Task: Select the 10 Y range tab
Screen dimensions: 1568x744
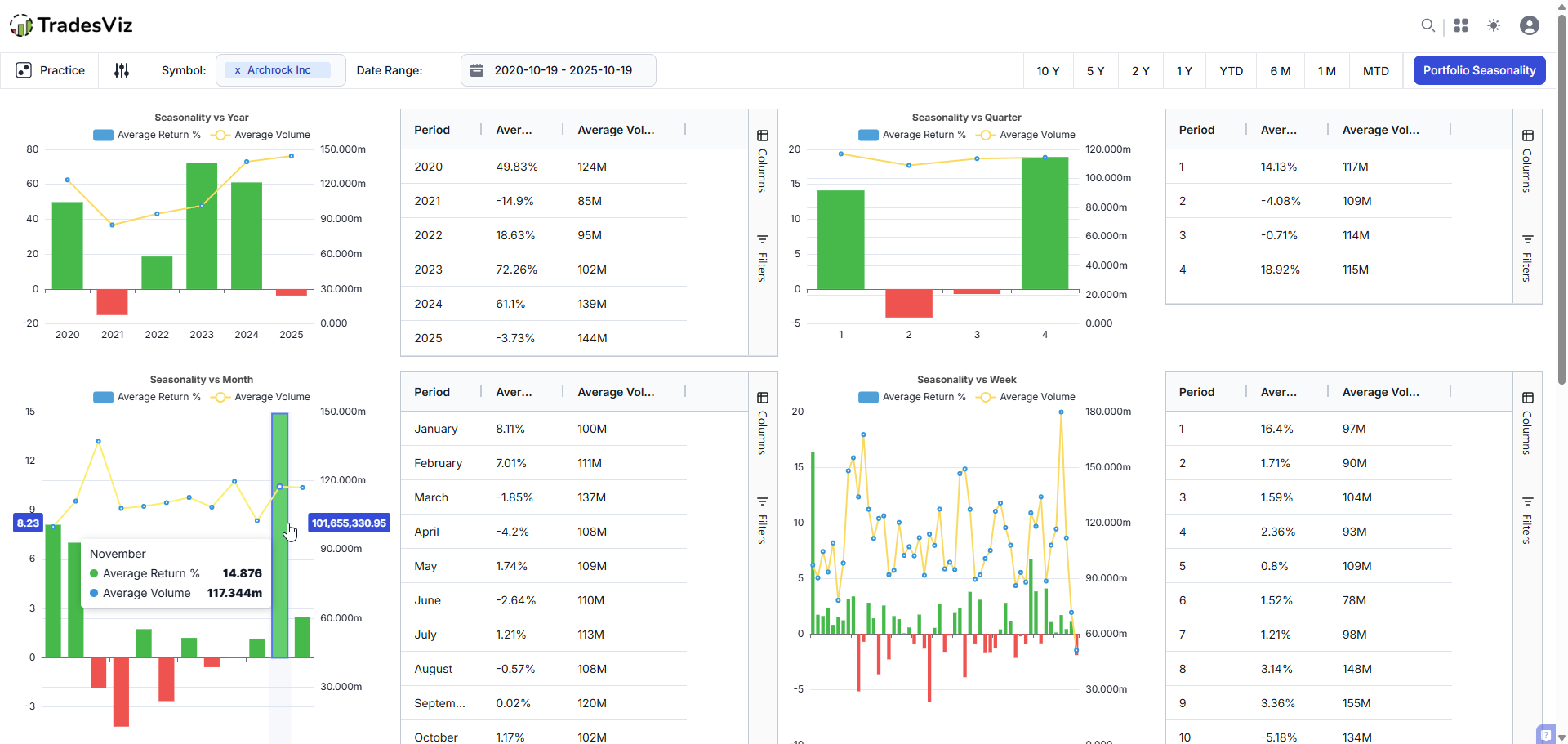Action: coord(1049,71)
